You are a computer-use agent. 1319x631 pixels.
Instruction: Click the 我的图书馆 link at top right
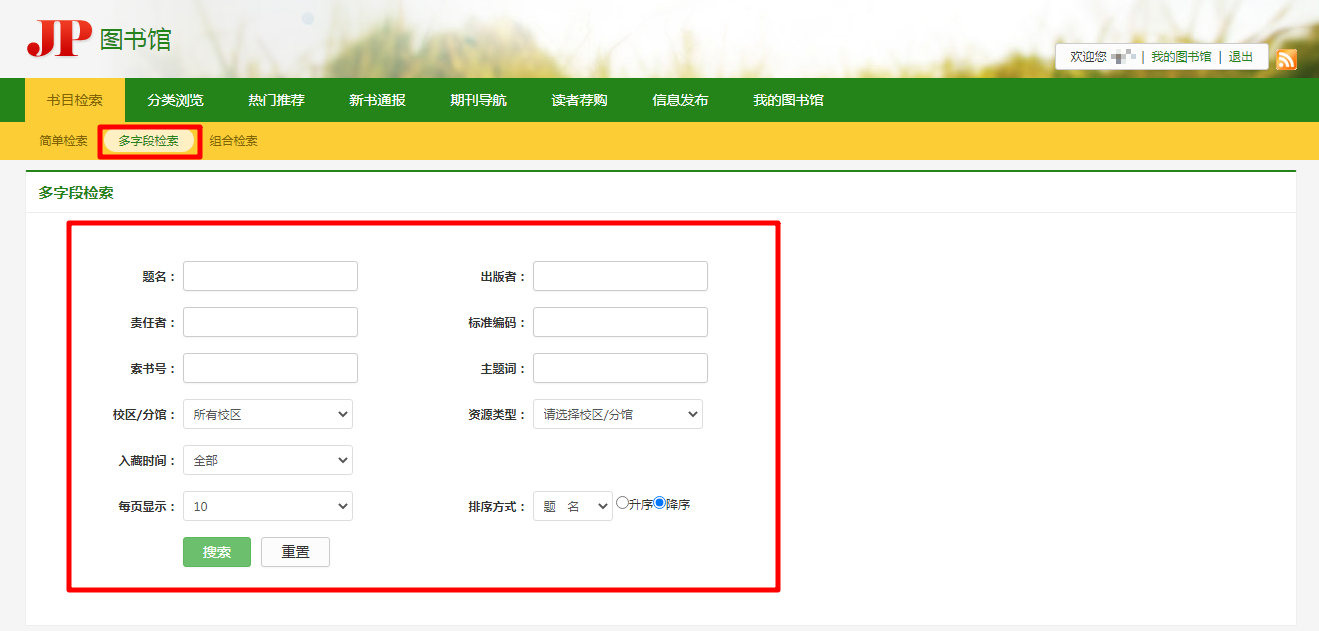(1180, 57)
